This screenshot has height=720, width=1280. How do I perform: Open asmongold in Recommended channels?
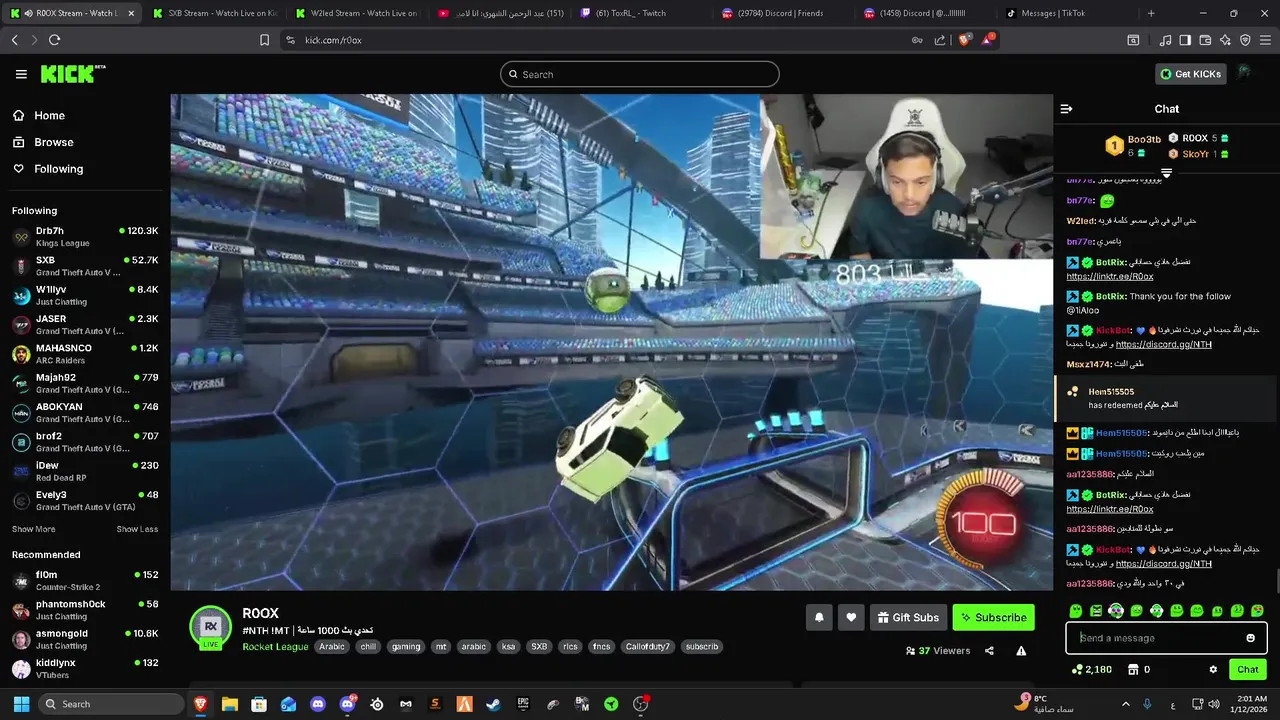[85, 639]
